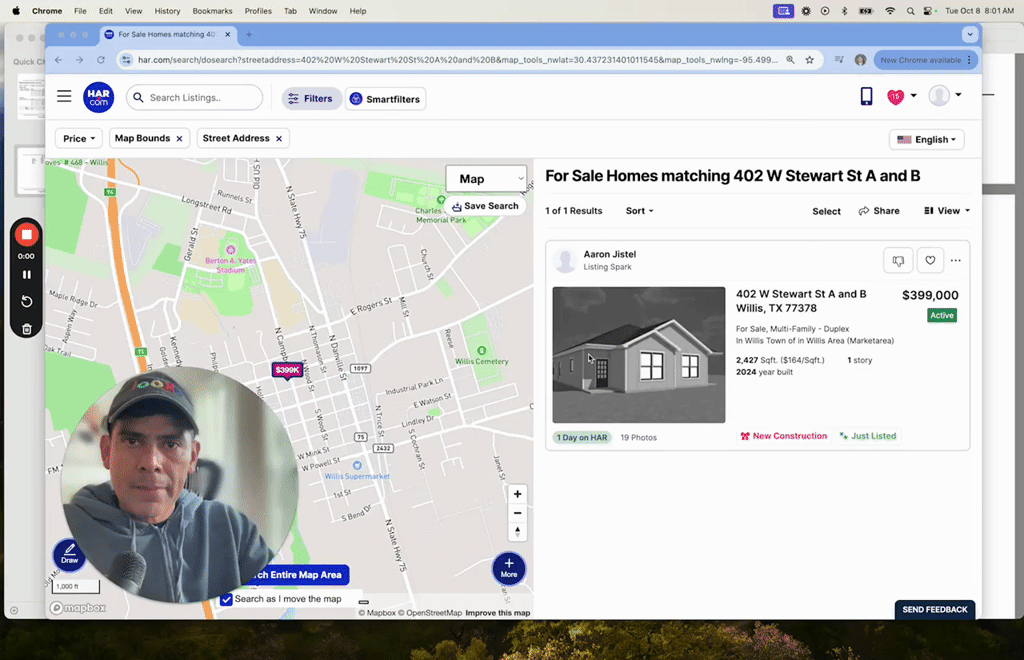
Task: Click the Search Entire Map Area button
Action: [x=294, y=575]
